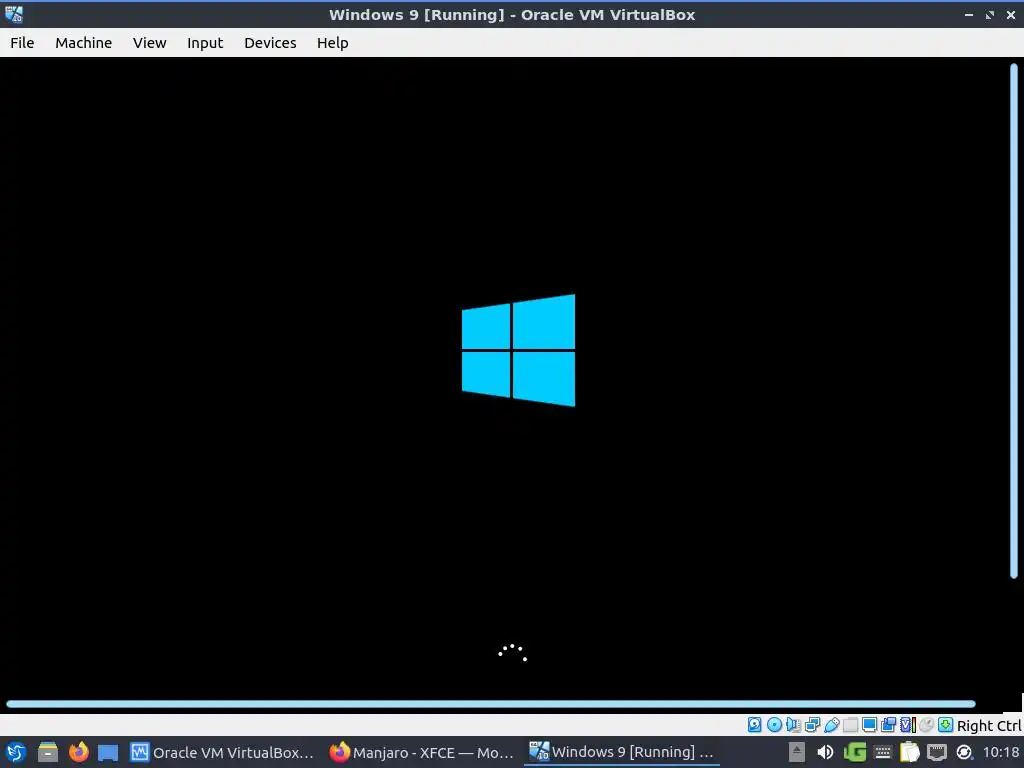
Task: Click the update notifier tray icon
Action: pos(964,752)
